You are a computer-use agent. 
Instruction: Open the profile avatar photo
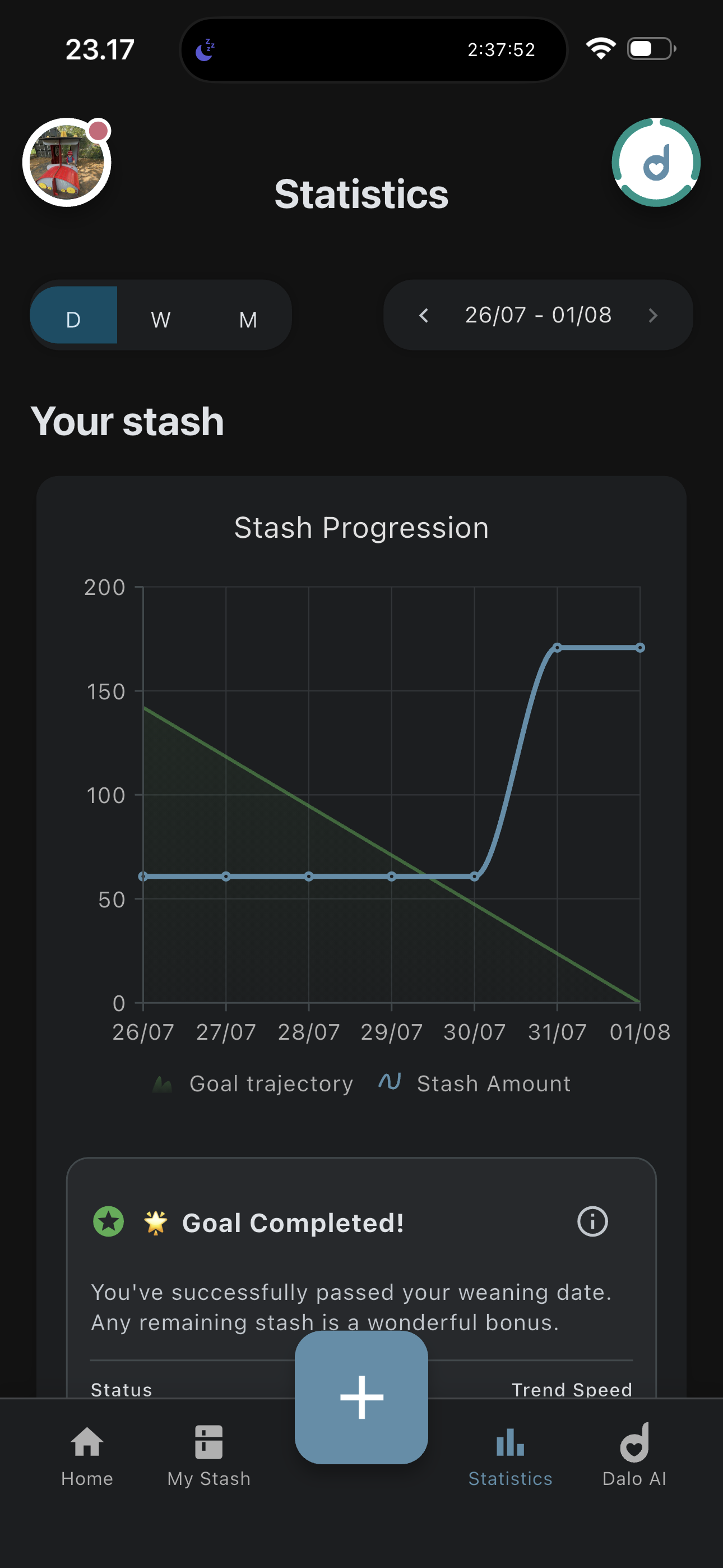click(x=67, y=163)
